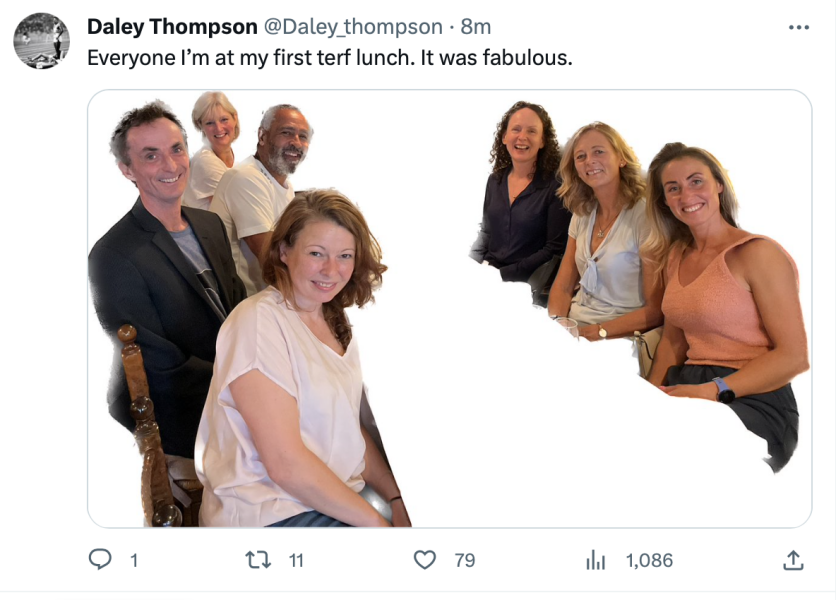Open the author's profile avatar
Viewport: 836px width, 600px height.
[x=41, y=41]
